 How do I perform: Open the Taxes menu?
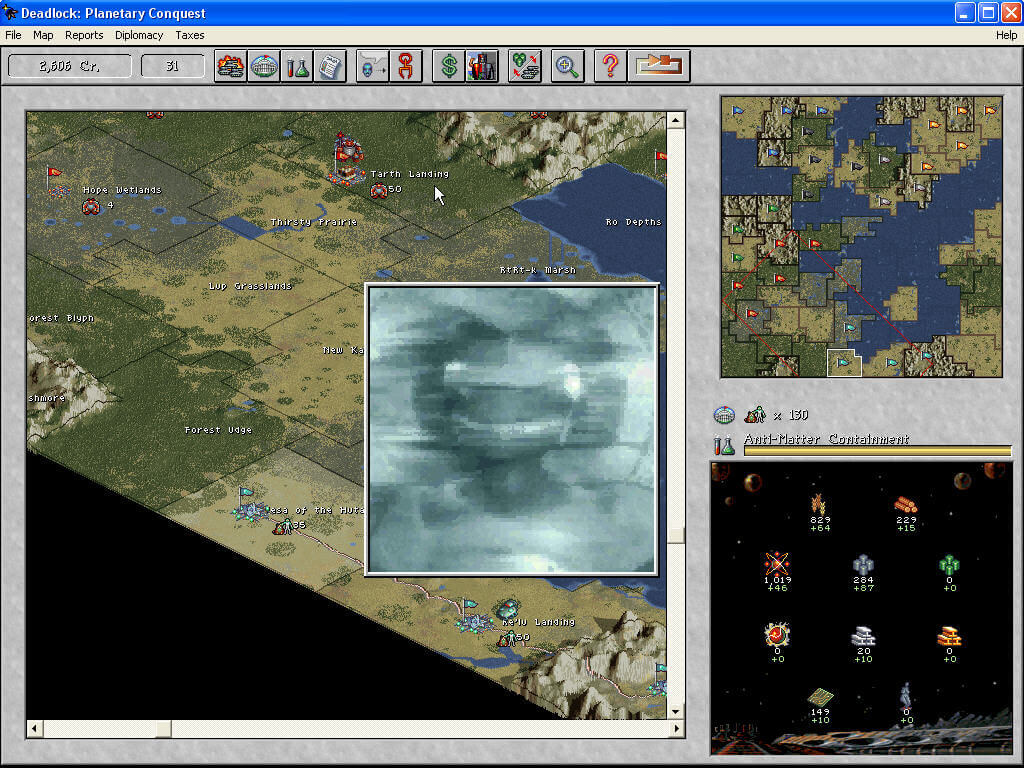(x=190, y=35)
